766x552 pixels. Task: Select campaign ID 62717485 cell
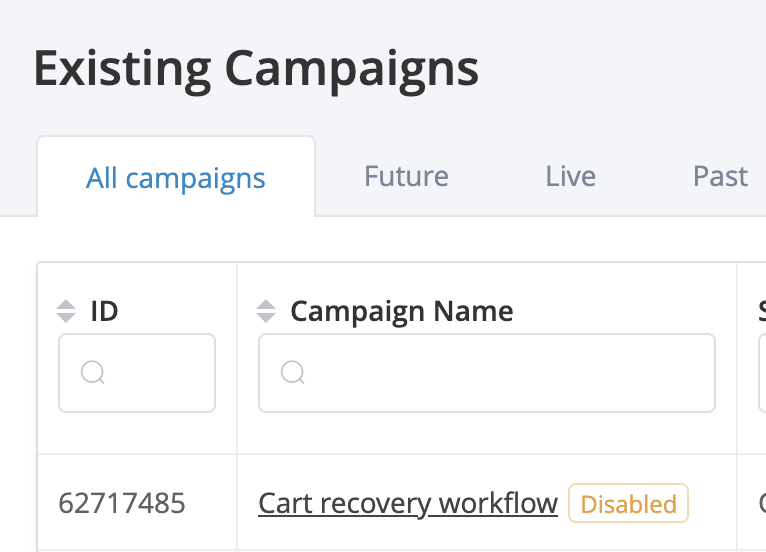[122, 503]
